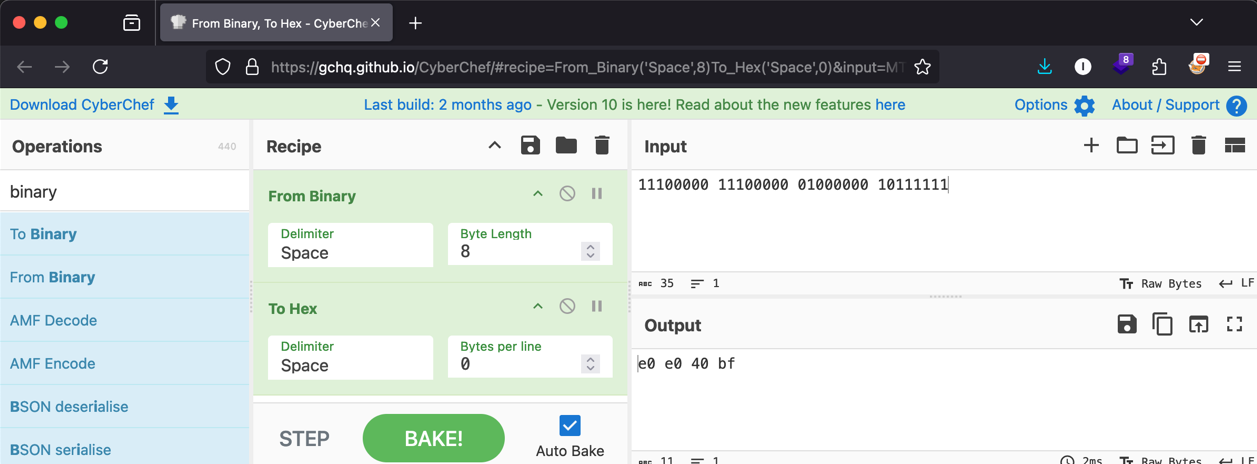
Task: Open a new browser tab
Action: 415,22
